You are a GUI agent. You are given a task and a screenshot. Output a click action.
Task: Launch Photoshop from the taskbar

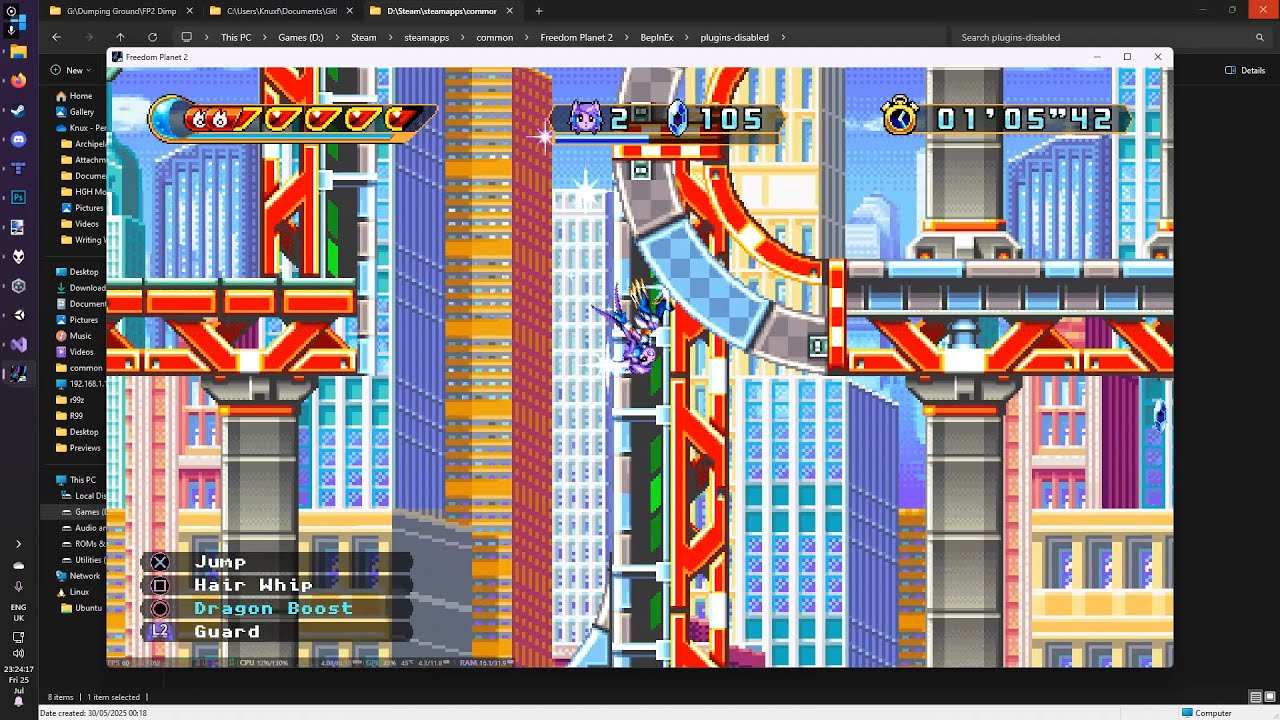pyautogui.click(x=18, y=198)
